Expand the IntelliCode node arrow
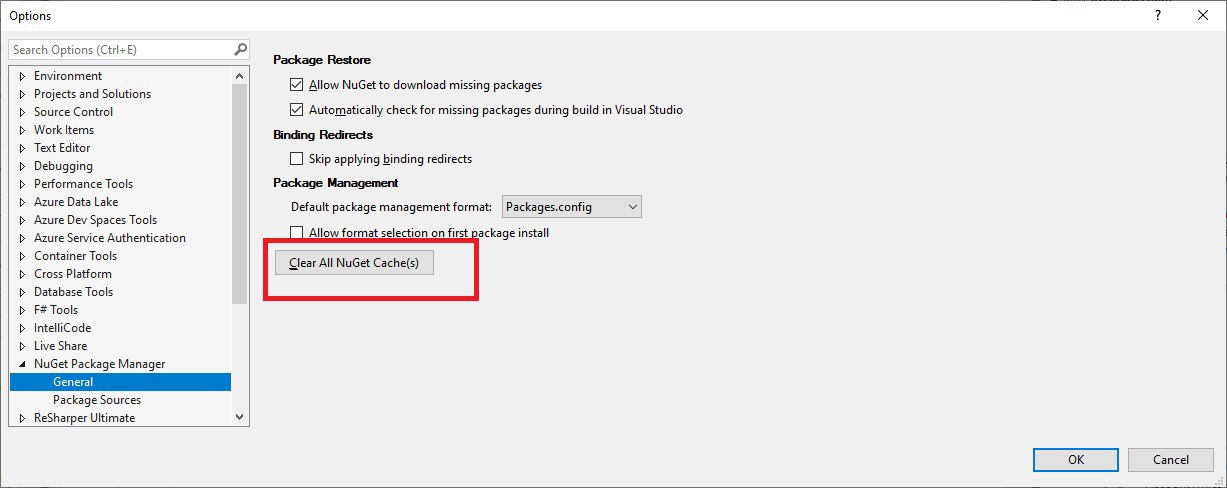This screenshot has width=1227, height=488. click(22, 328)
